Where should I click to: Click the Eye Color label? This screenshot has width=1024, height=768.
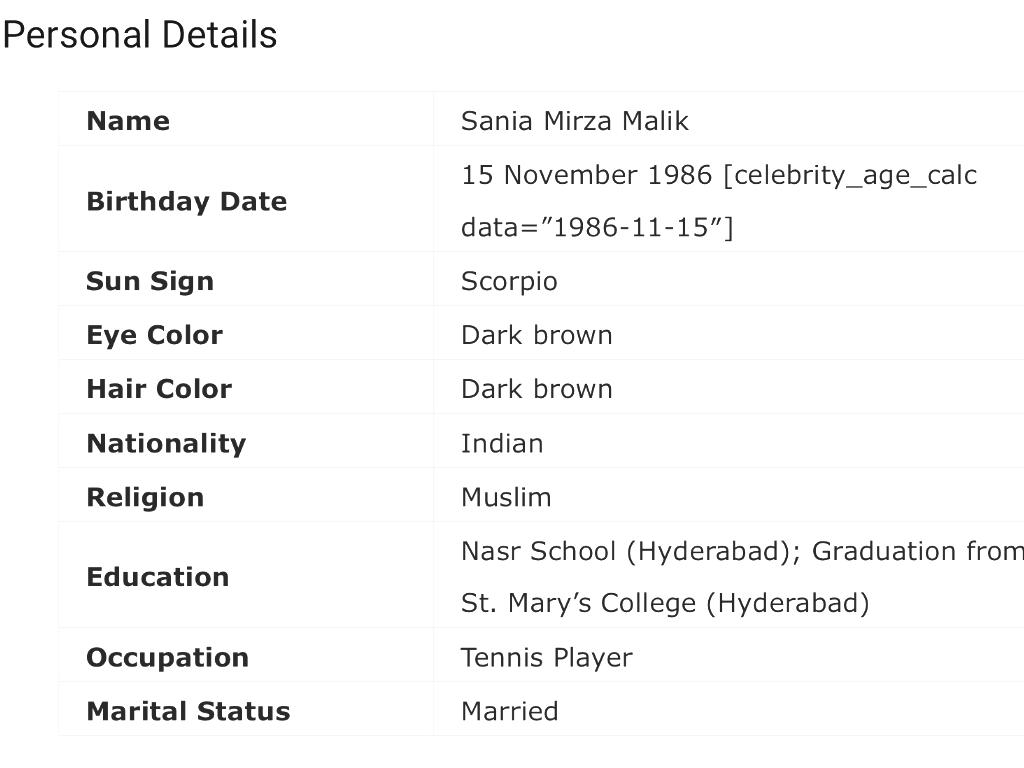[x=154, y=335]
